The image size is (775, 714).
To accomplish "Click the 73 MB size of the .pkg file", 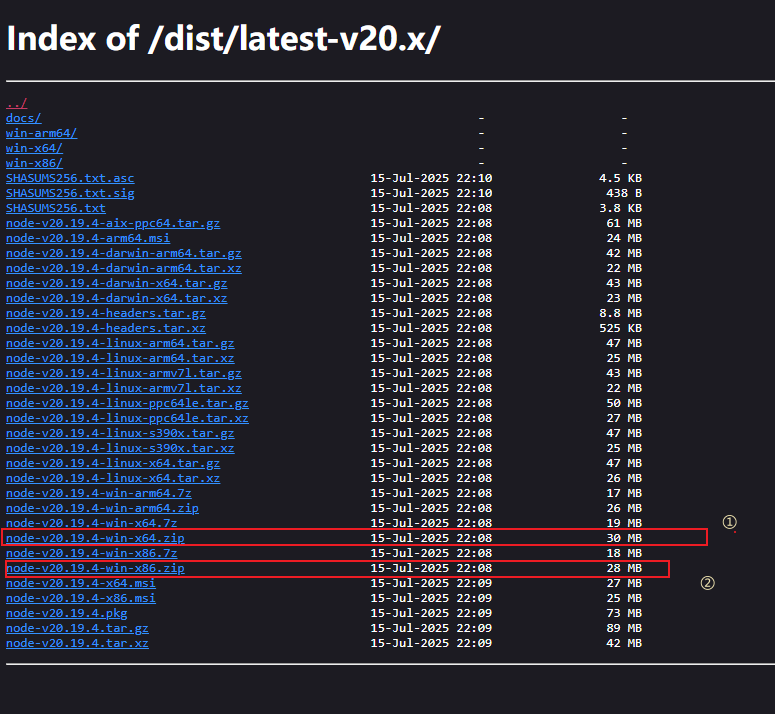I will point(624,613).
